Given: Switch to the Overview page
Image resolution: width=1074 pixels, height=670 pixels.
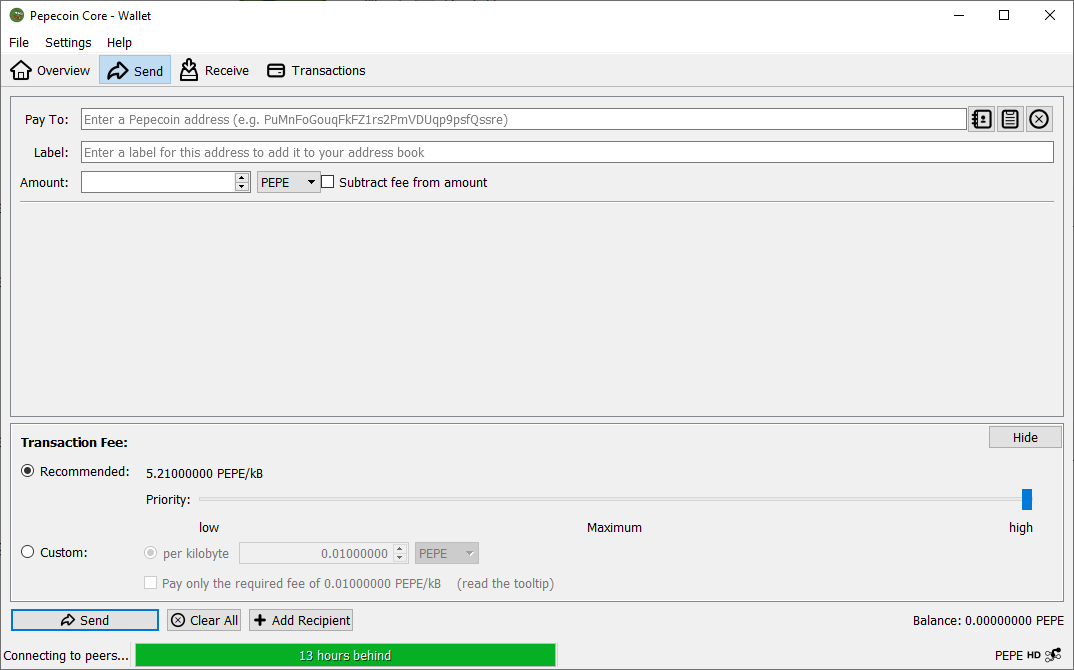Looking at the screenshot, I should [50, 70].
